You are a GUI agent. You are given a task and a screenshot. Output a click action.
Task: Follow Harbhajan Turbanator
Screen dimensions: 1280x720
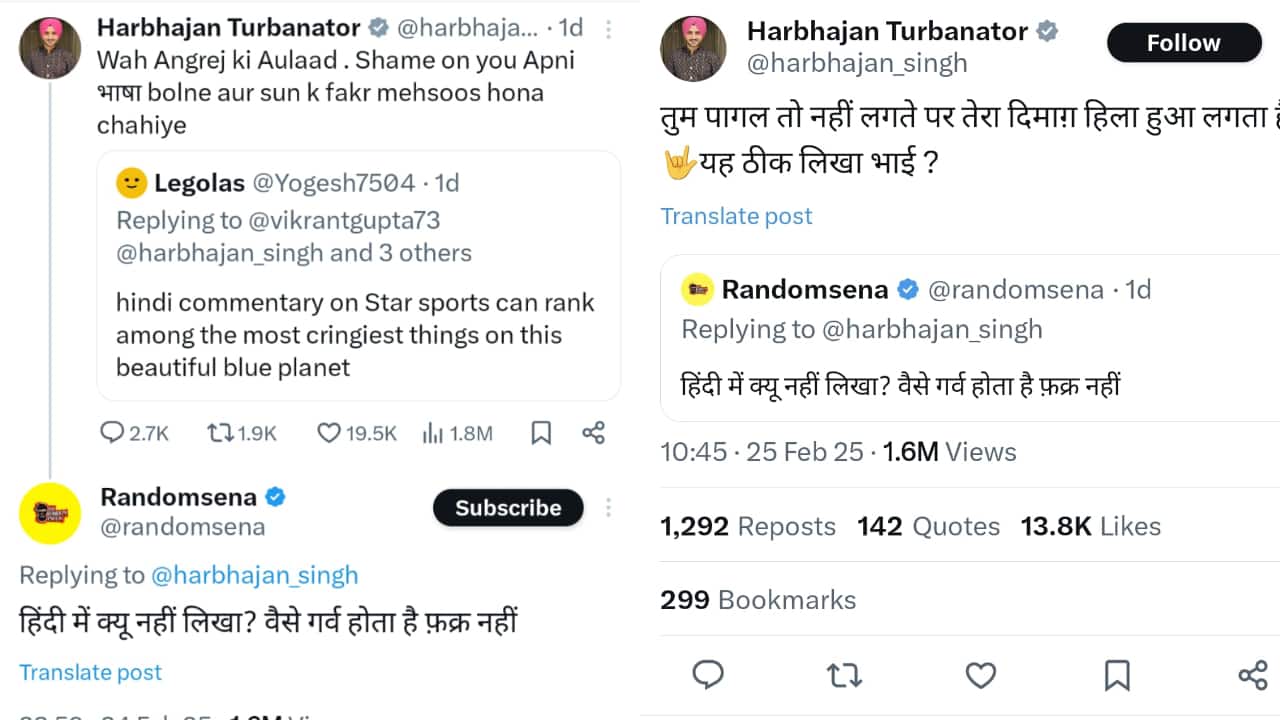pyautogui.click(x=1184, y=43)
